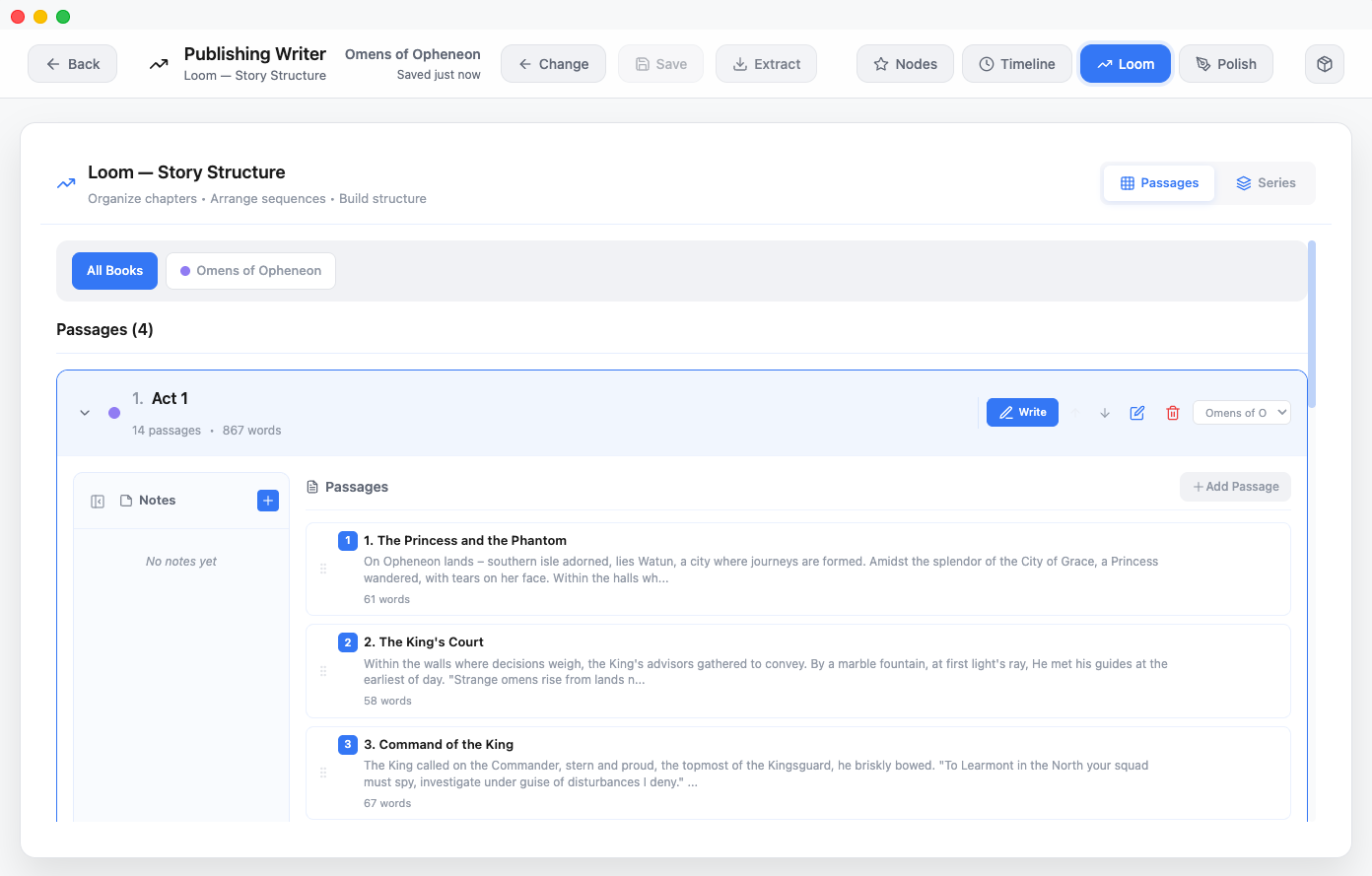Open the Omens of O book dropdown

click(1241, 412)
